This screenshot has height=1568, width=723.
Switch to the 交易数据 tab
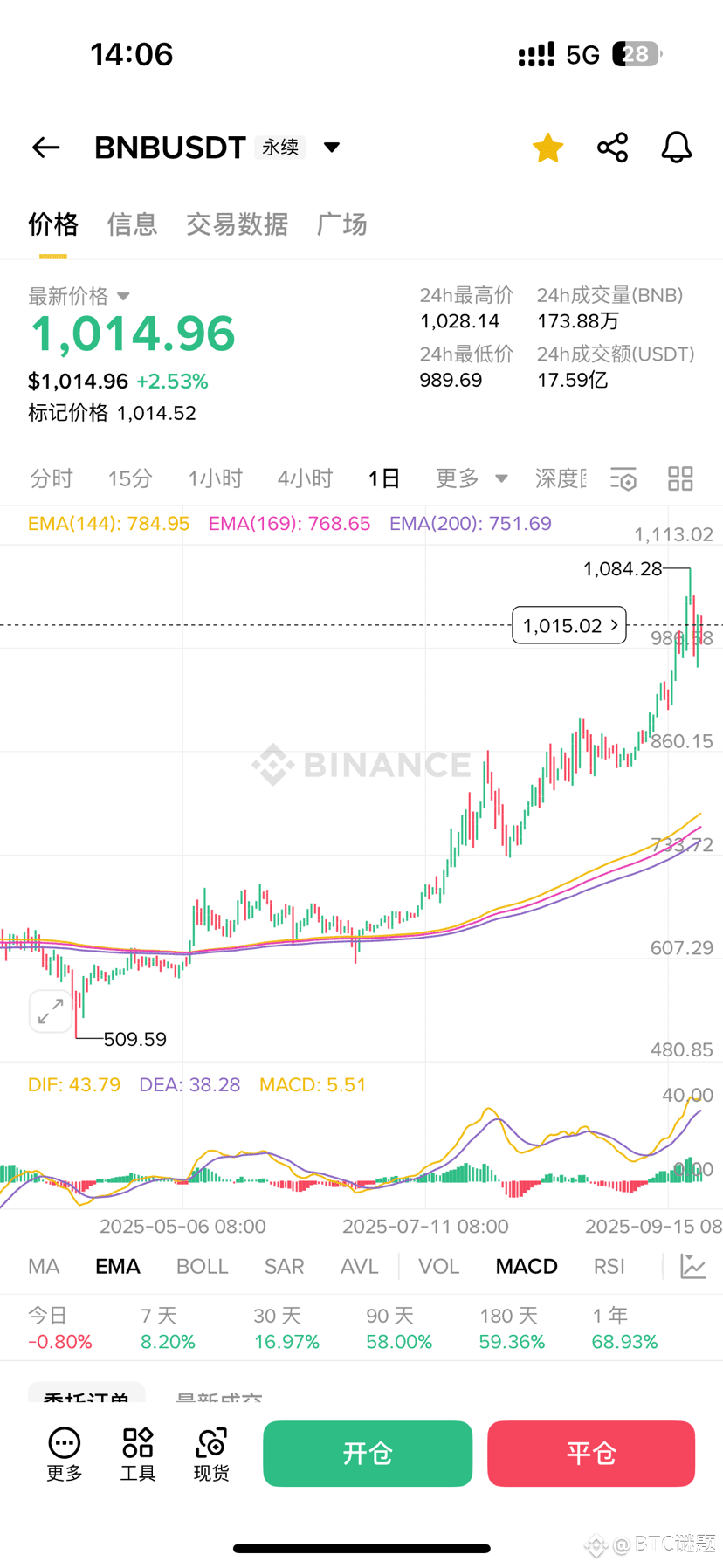pos(237,224)
